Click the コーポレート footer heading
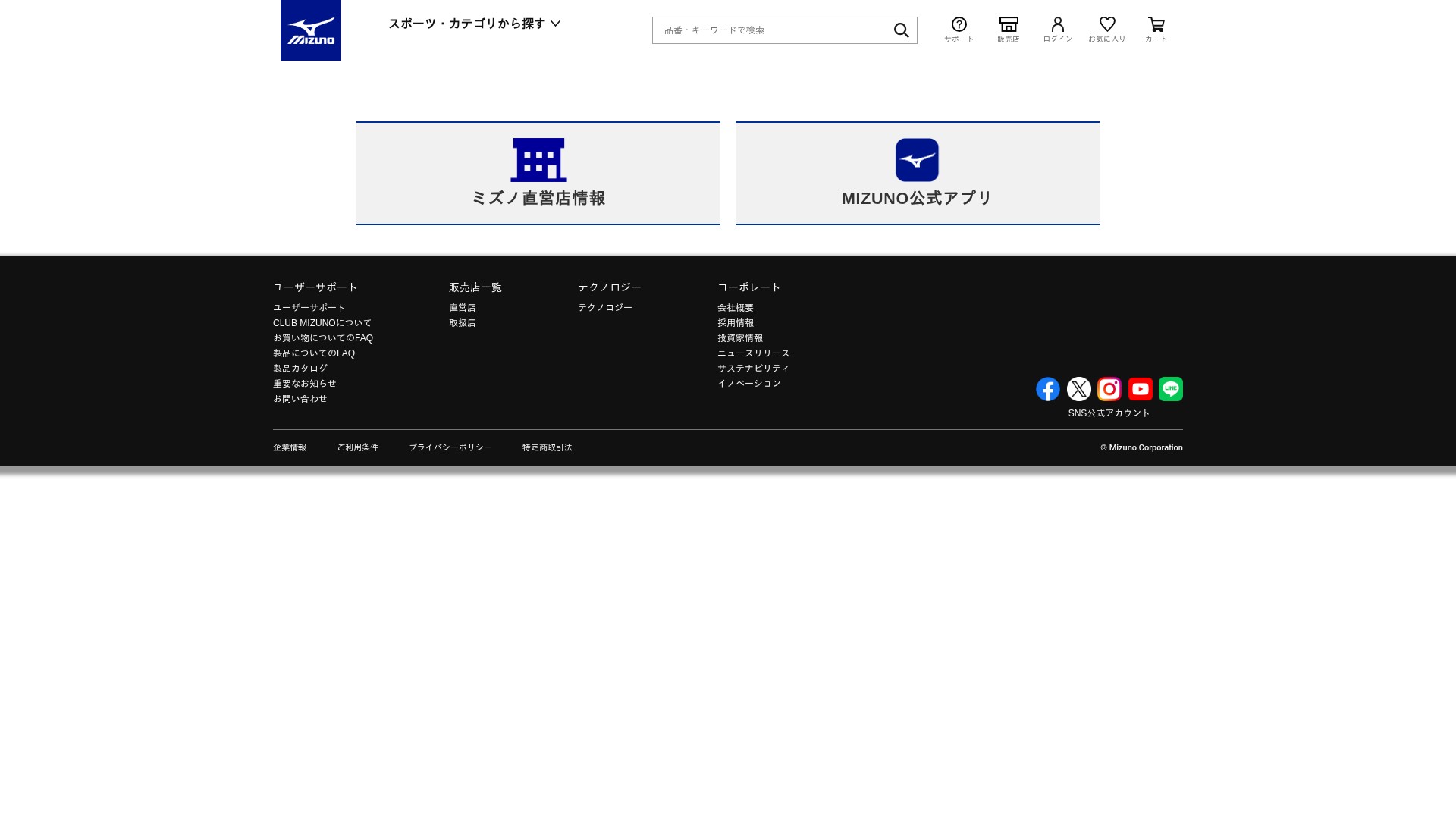The width and height of the screenshot is (1456, 819). coord(749,287)
